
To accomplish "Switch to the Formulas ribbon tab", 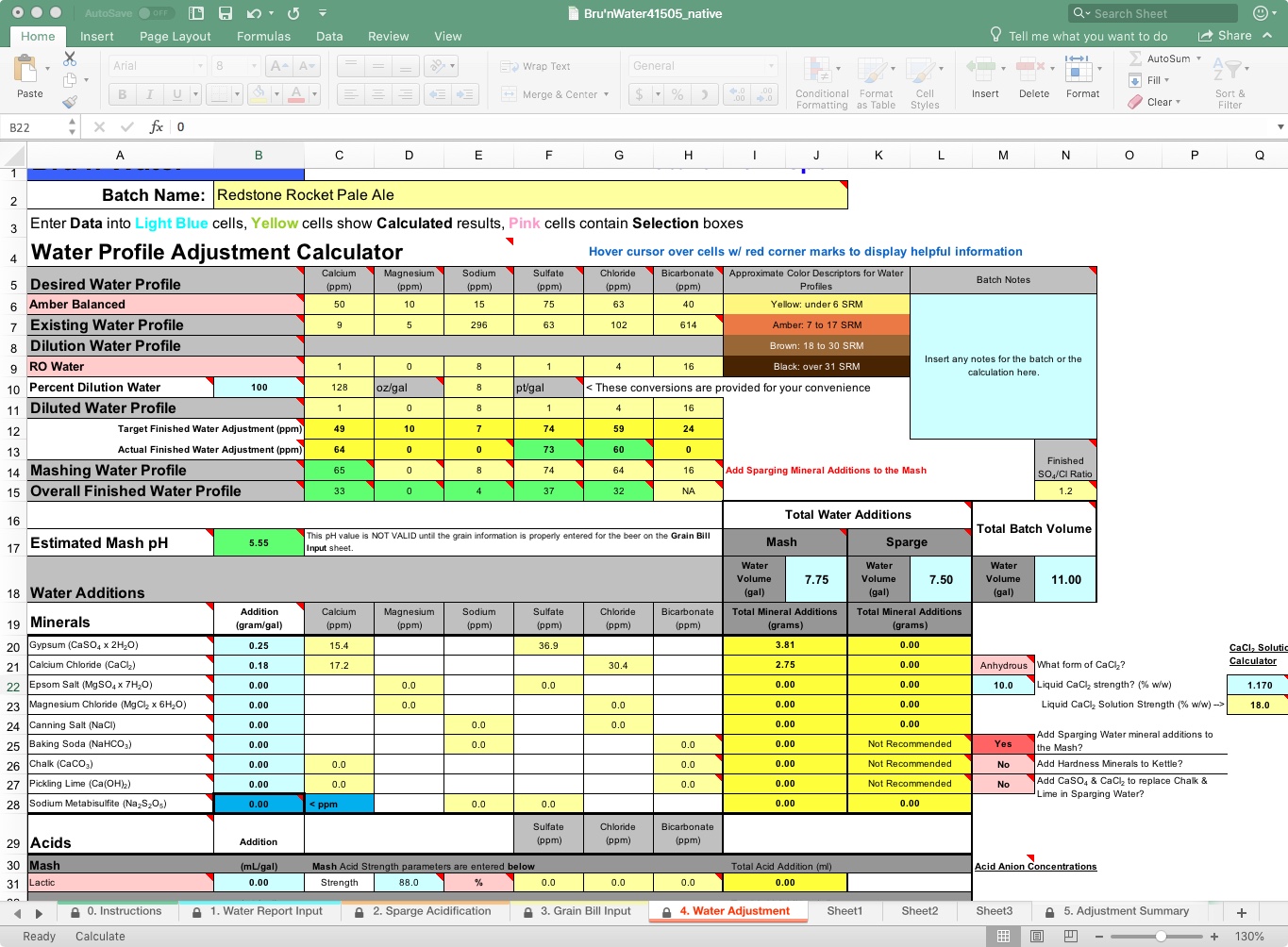I will coord(263,36).
